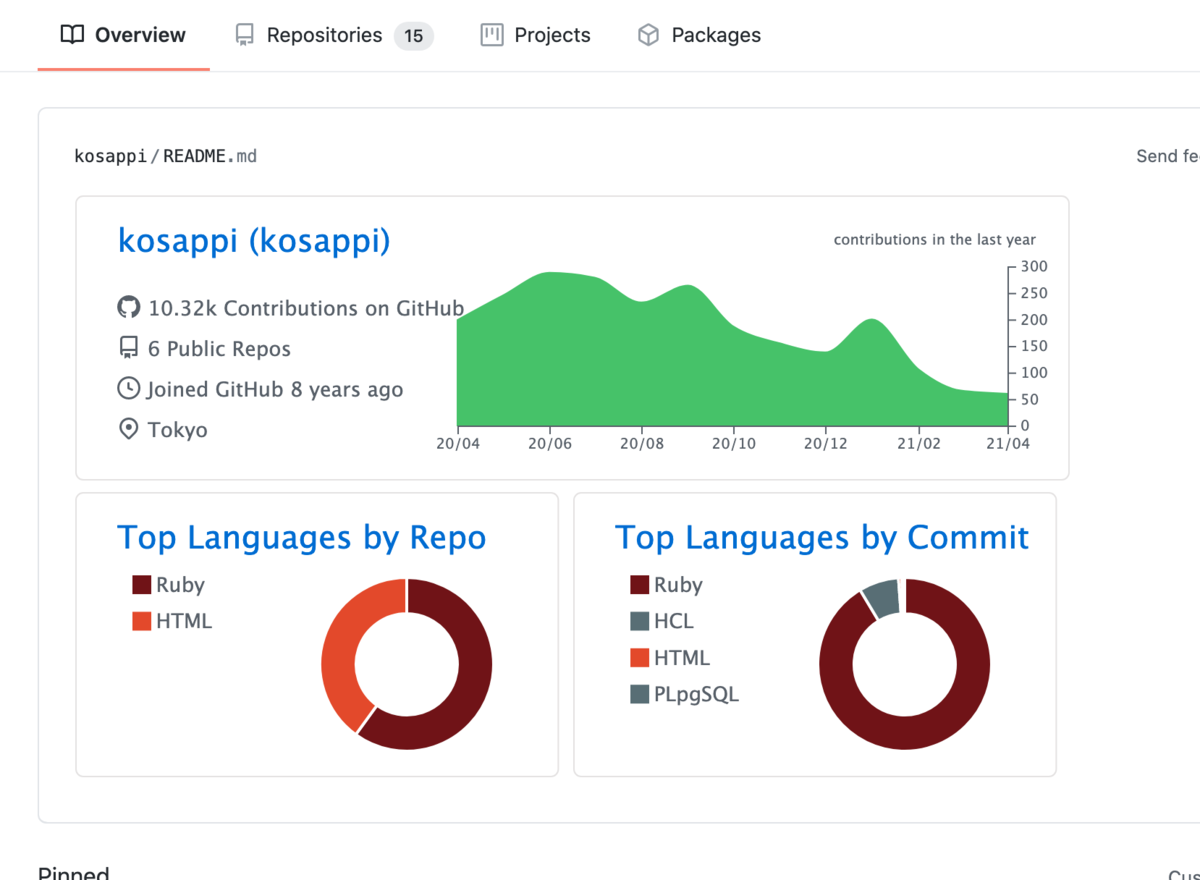Click the Projects board icon
1200x880 pixels.
(x=490, y=34)
